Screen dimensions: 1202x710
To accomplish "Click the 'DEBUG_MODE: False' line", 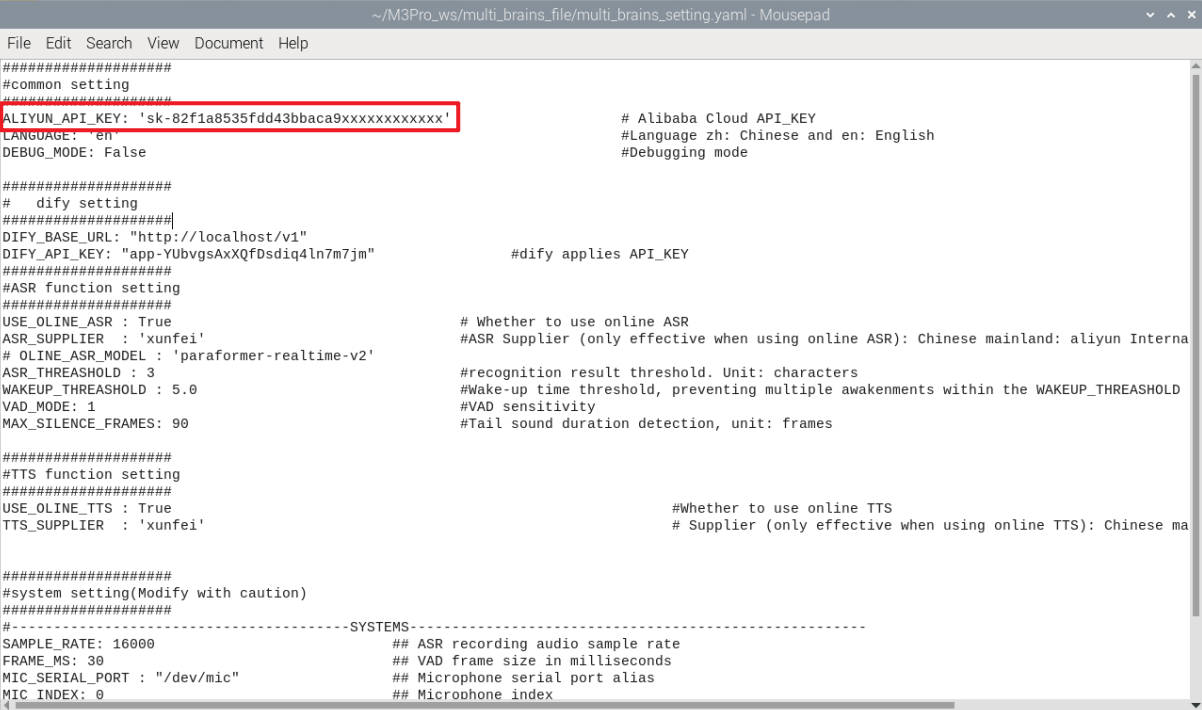I will (74, 152).
